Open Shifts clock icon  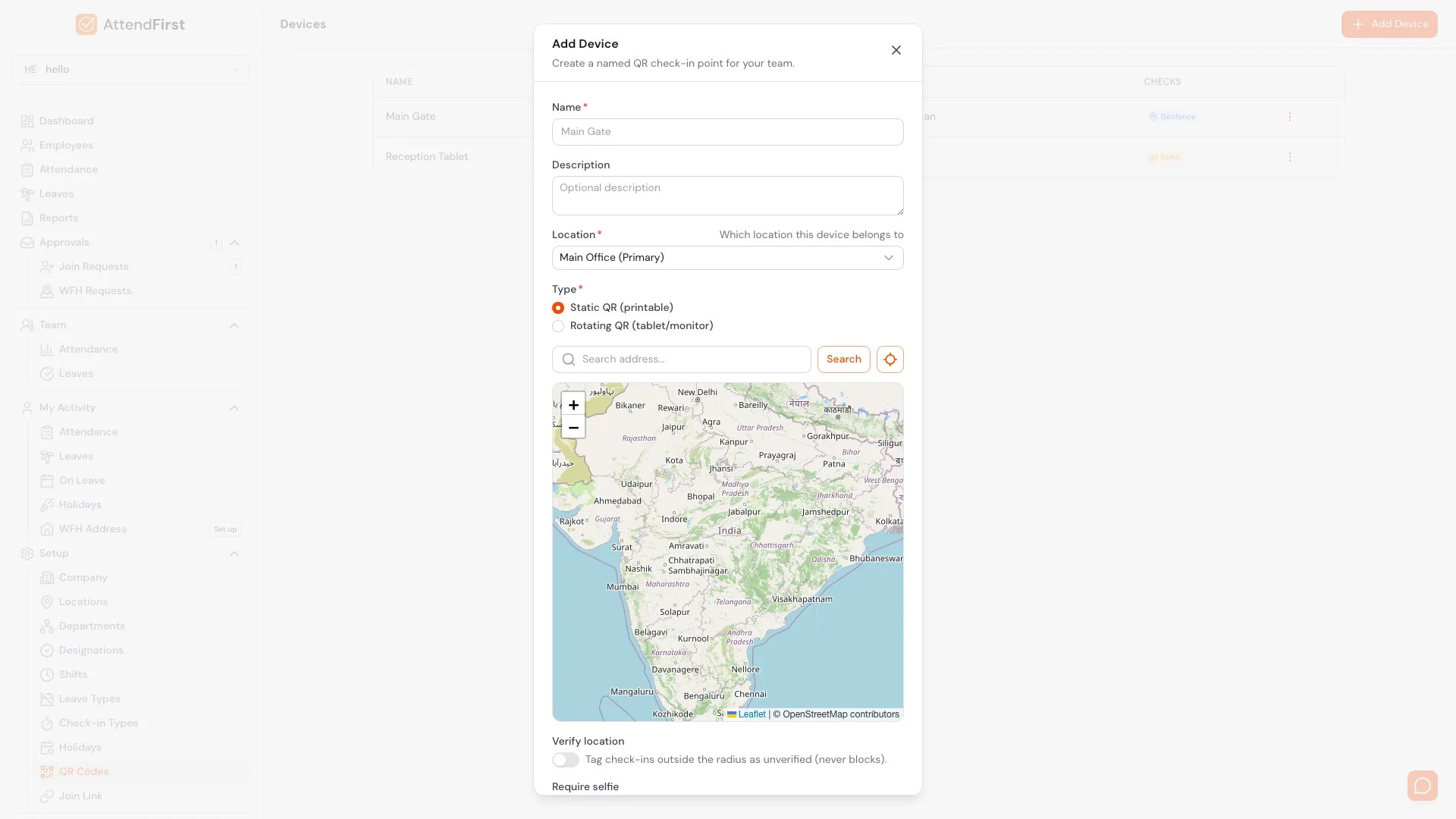tap(47, 675)
